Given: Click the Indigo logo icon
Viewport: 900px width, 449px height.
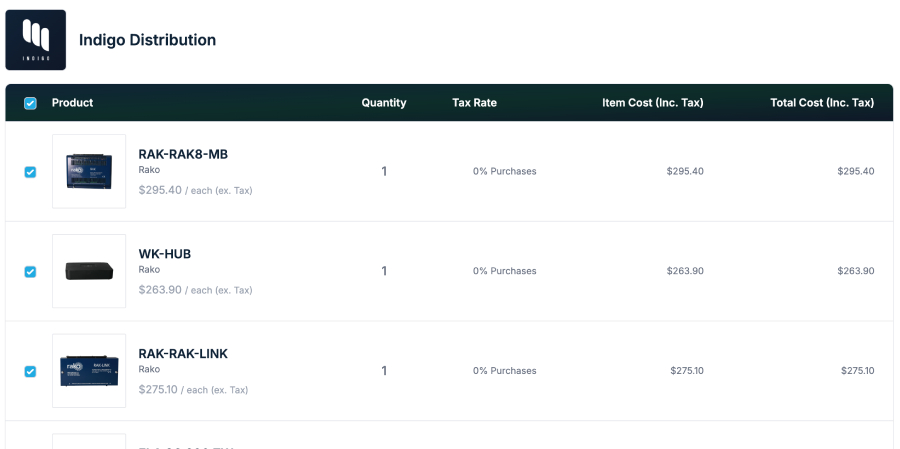Looking at the screenshot, I should pos(36,40).
